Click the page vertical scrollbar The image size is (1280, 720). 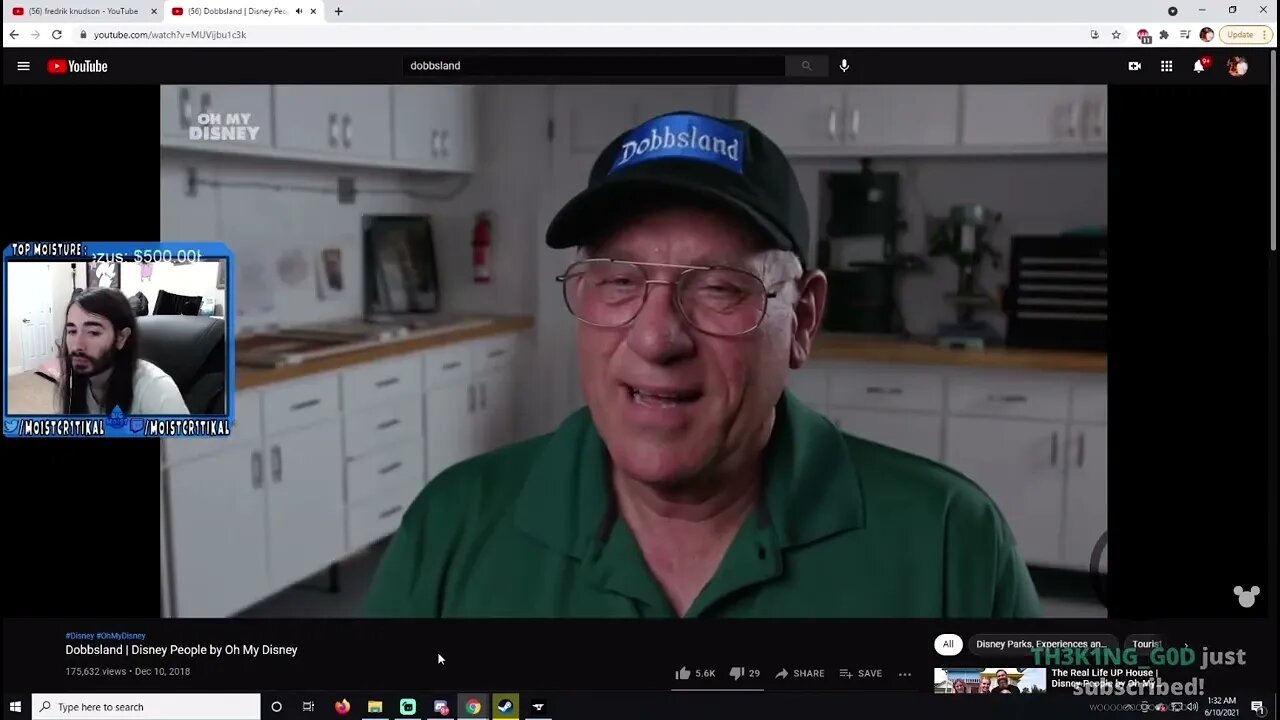[1273, 150]
